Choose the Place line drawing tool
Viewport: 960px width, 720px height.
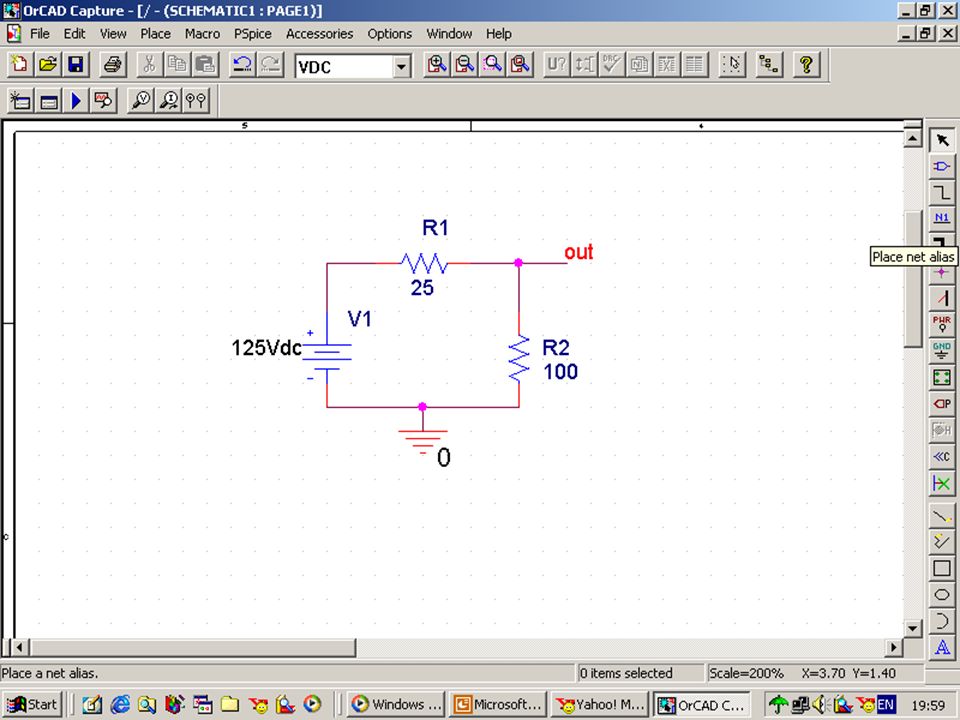click(x=942, y=517)
